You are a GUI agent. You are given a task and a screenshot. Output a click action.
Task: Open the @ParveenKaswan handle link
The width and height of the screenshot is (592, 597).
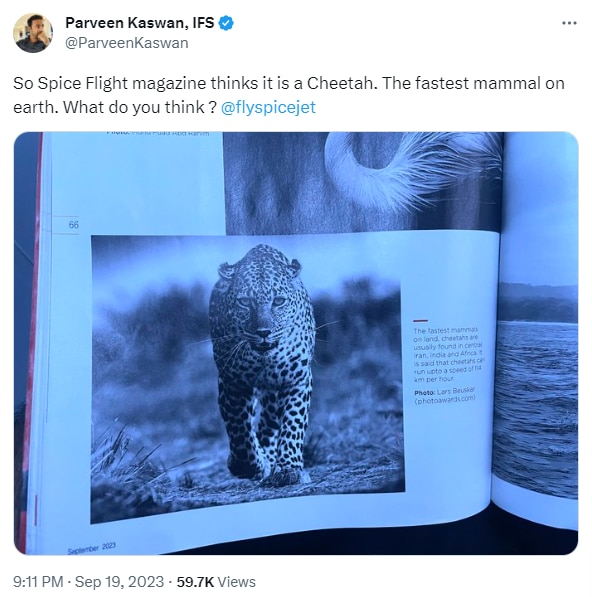pos(126,43)
